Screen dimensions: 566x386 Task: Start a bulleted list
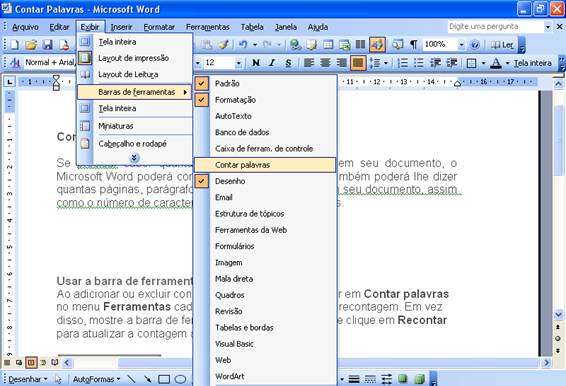(x=419, y=63)
